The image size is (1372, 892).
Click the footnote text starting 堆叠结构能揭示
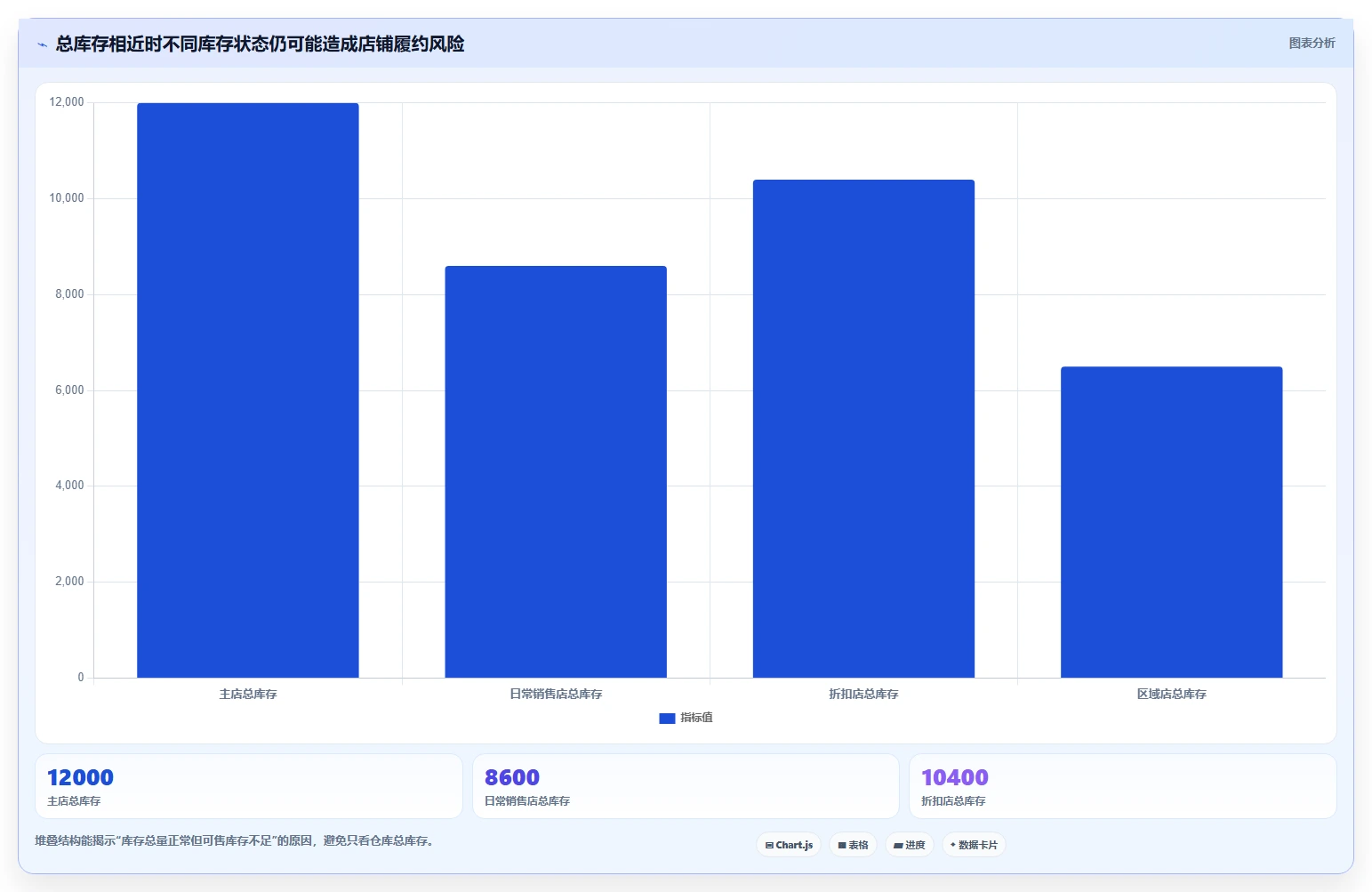pyautogui.click(x=234, y=840)
